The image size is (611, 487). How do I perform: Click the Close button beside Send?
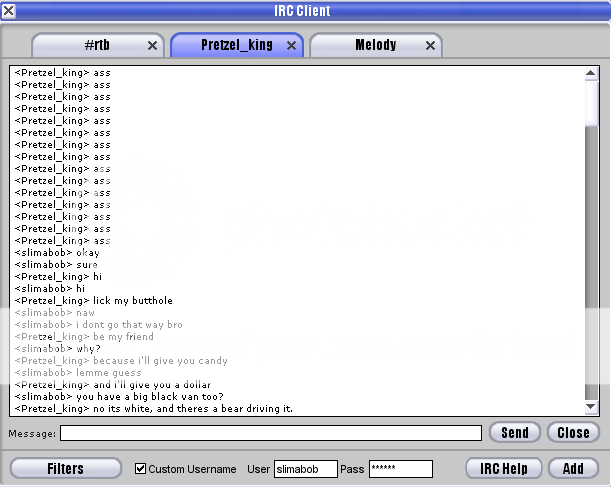pos(573,433)
